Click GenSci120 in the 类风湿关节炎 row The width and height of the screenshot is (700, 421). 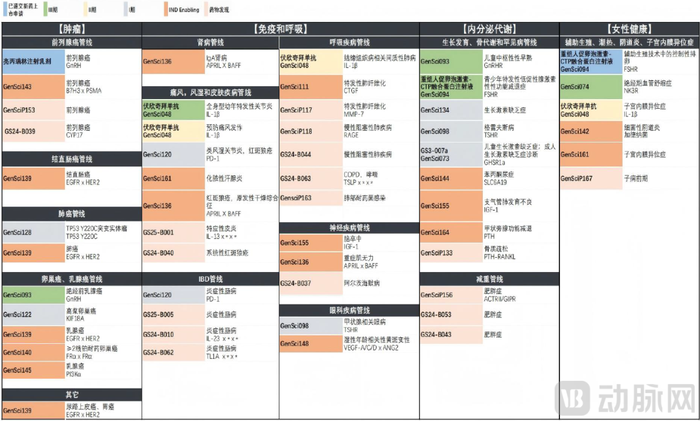tap(174, 154)
